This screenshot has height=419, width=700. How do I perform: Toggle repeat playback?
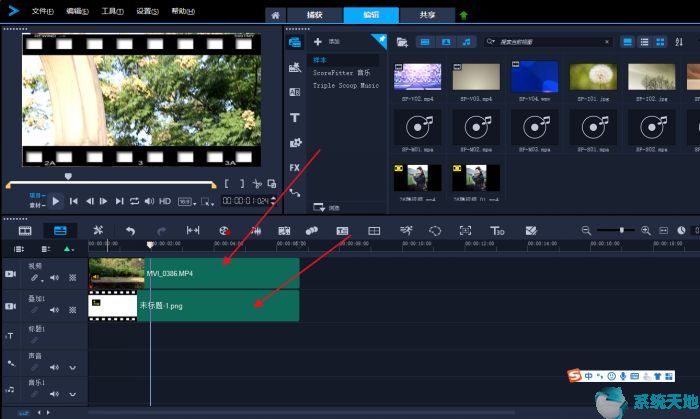pos(134,201)
